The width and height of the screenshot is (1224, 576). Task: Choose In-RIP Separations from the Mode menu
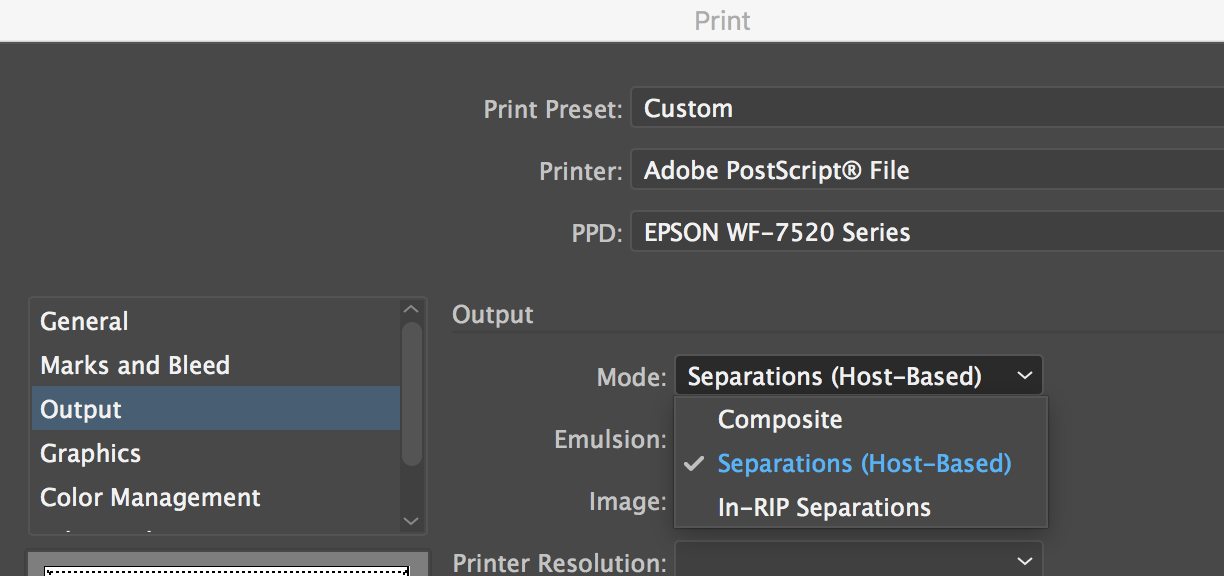(x=824, y=508)
